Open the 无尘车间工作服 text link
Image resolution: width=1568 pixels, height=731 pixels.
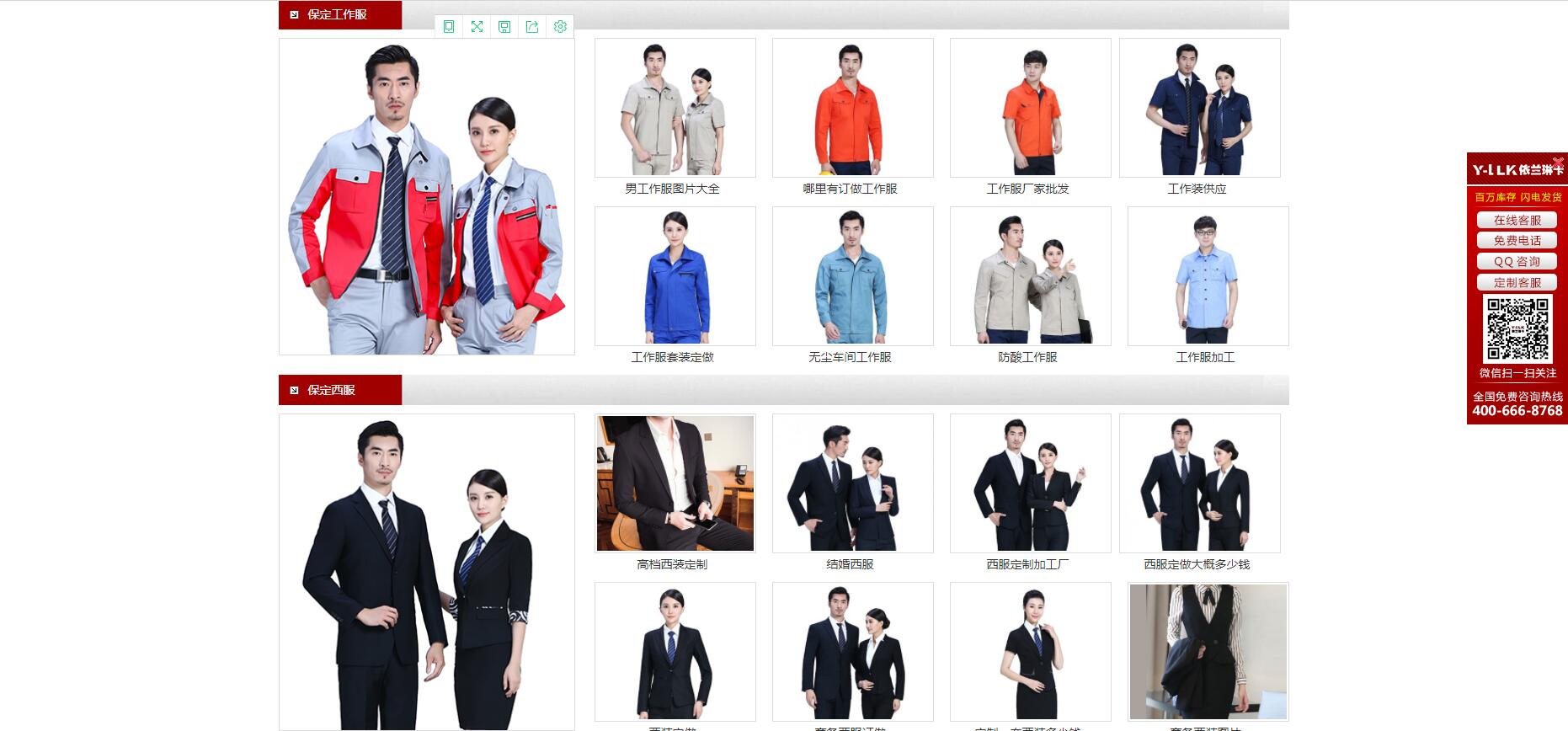(x=850, y=357)
